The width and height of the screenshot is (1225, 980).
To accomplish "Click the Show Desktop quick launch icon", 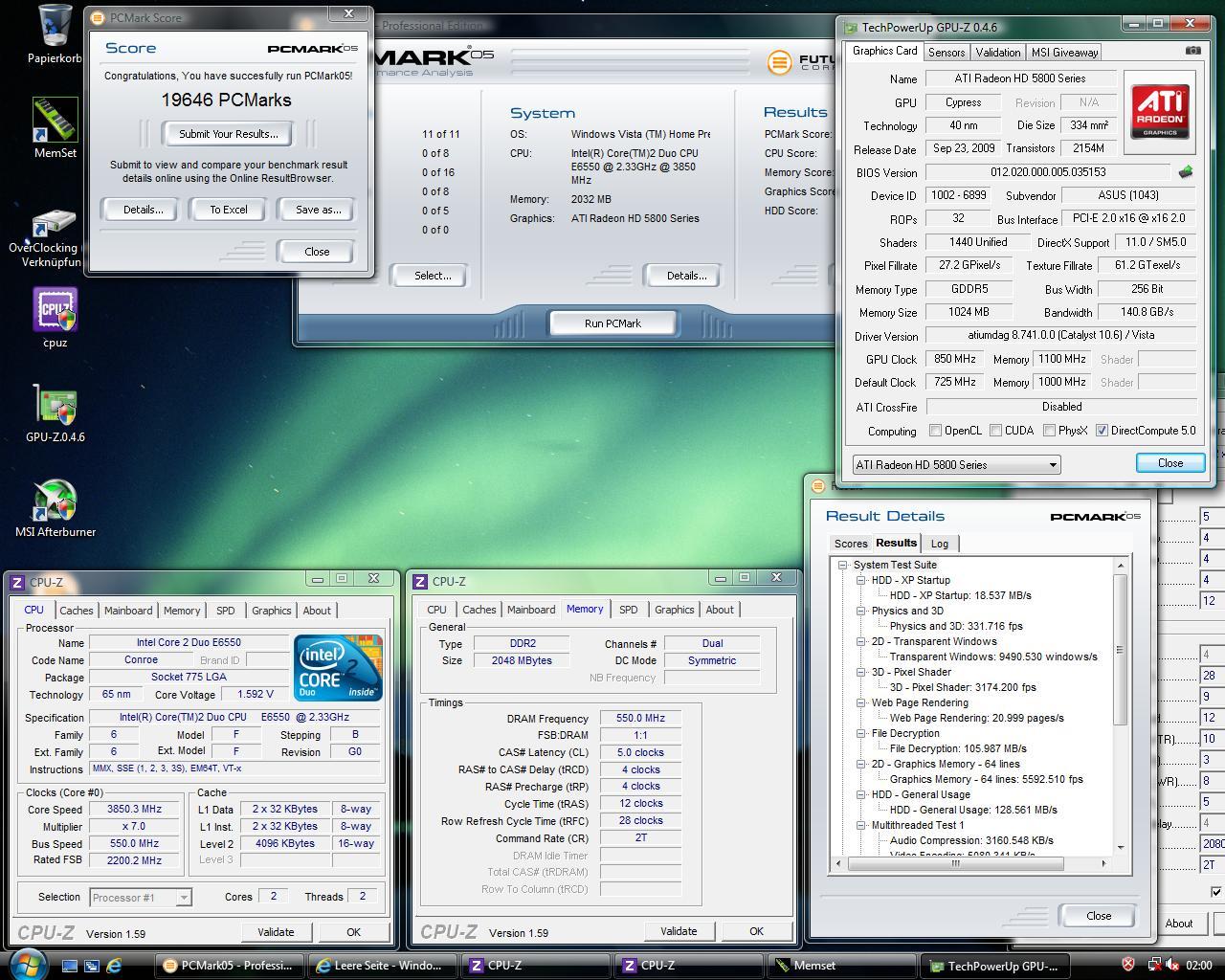I will click(x=70, y=966).
